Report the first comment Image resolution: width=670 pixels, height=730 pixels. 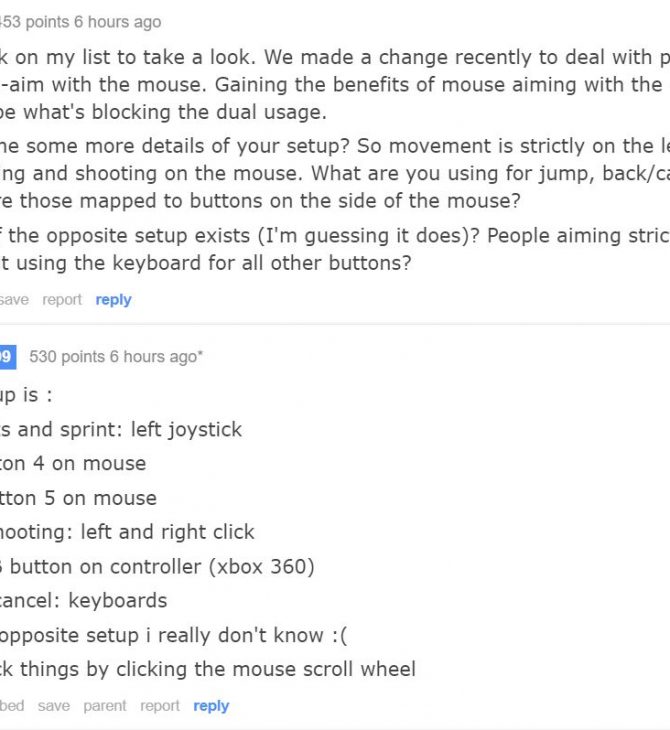coord(62,299)
